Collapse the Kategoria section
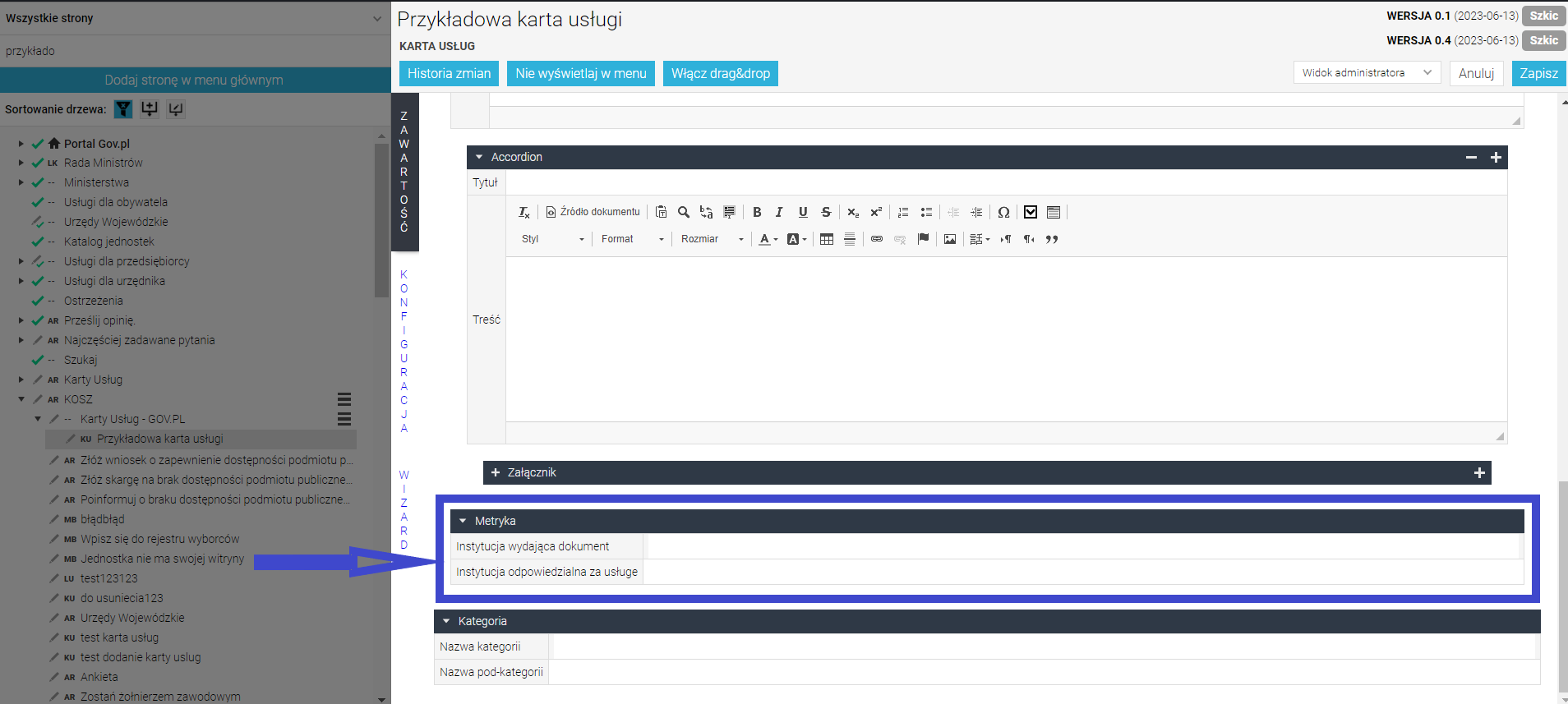This screenshot has height=704, width=1568. tap(446, 621)
